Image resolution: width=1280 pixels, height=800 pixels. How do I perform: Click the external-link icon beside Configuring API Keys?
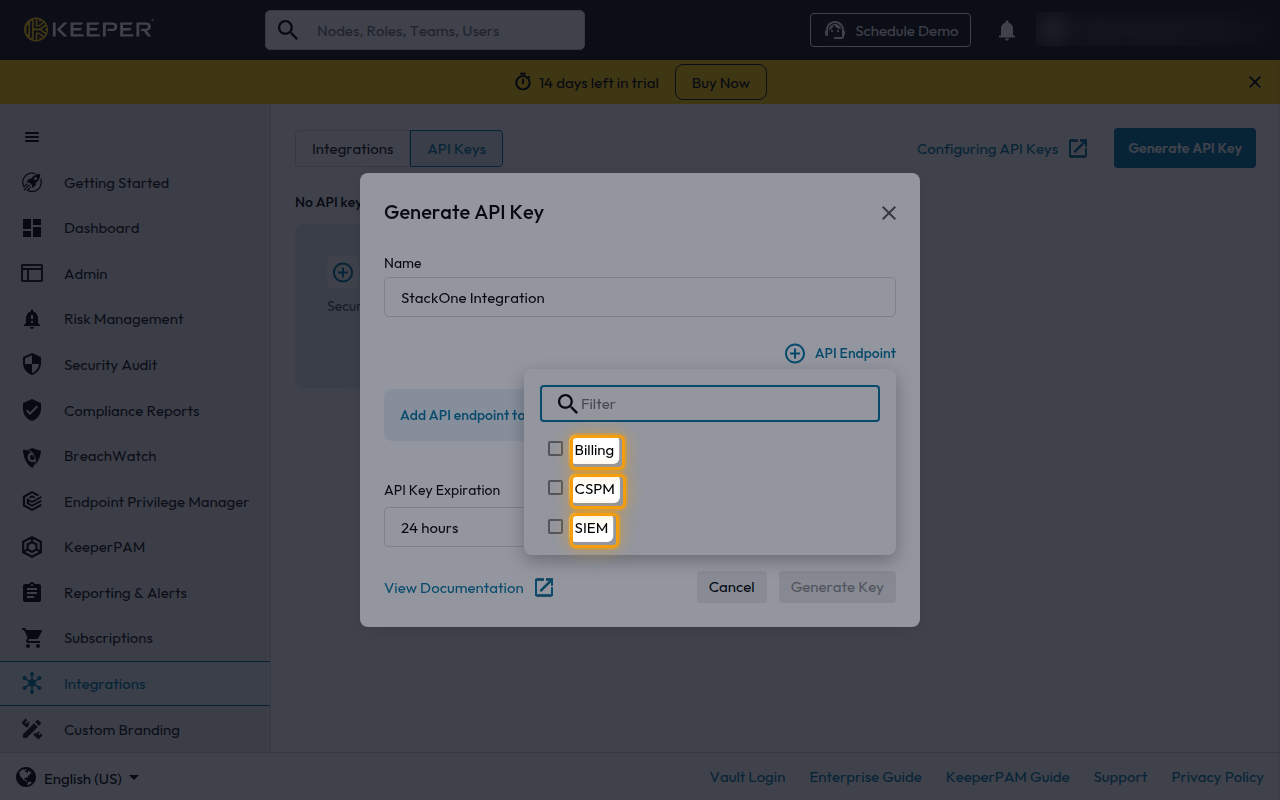click(x=1078, y=148)
